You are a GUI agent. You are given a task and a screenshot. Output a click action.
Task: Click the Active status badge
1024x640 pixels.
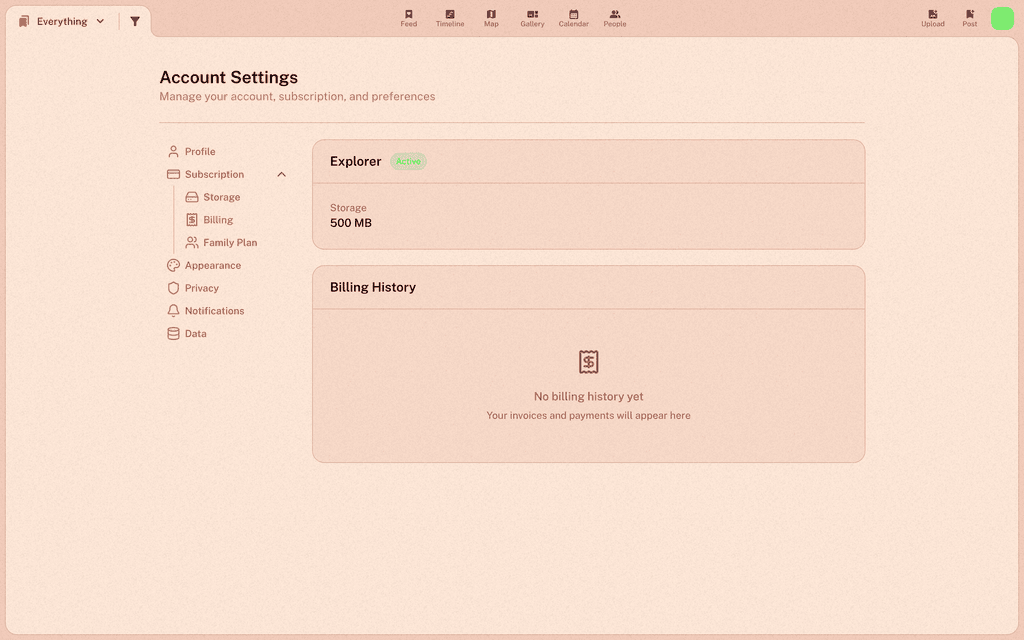tap(408, 161)
